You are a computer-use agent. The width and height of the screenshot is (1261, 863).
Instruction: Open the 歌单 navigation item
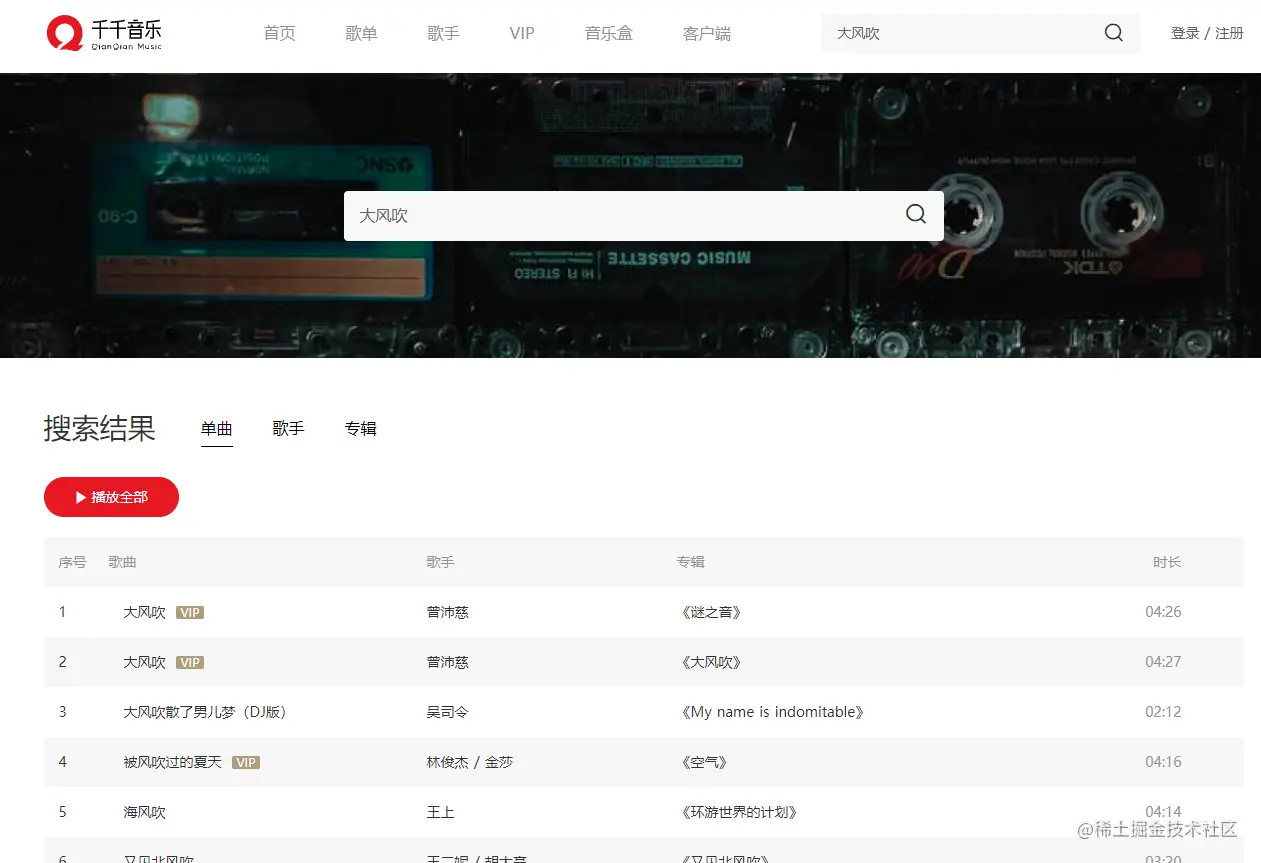(x=362, y=33)
